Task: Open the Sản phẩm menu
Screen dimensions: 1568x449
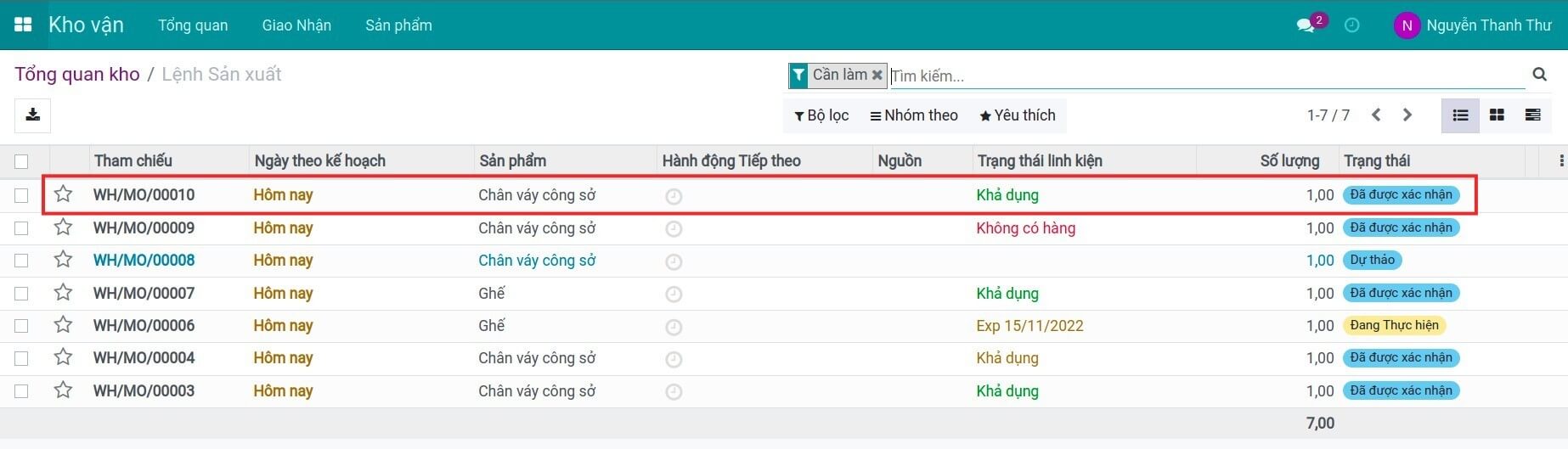Action: pos(398,25)
